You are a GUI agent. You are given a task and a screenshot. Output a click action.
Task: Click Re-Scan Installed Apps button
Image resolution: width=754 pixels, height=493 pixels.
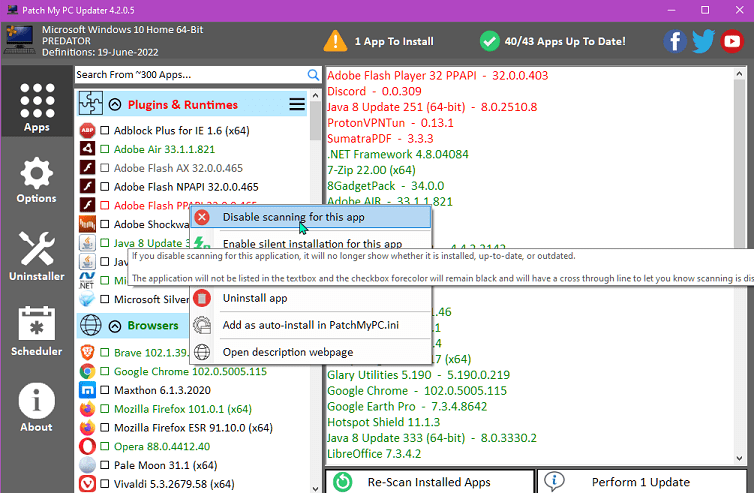[429, 481]
